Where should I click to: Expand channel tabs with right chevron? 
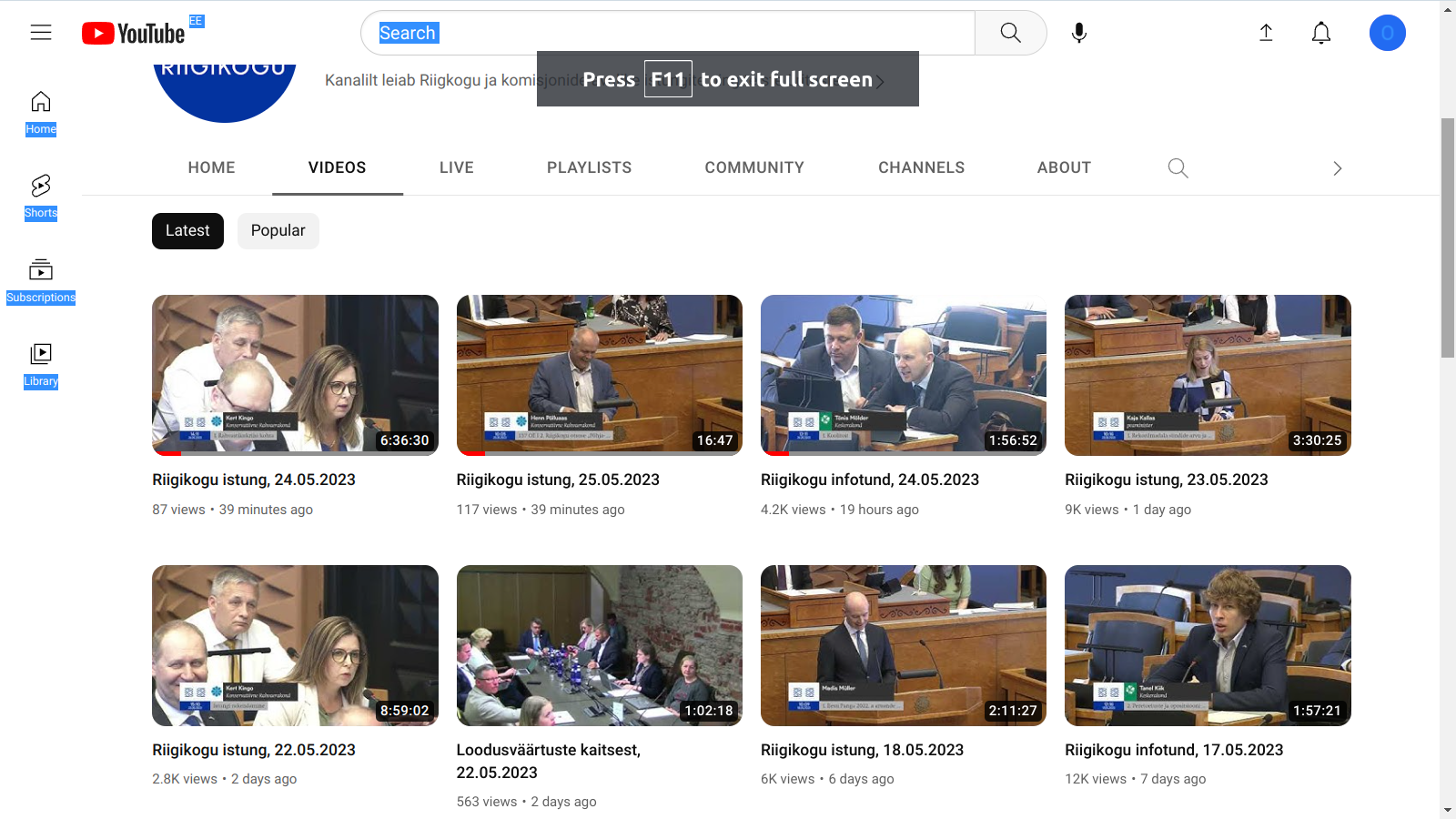[x=1337, y=168]
